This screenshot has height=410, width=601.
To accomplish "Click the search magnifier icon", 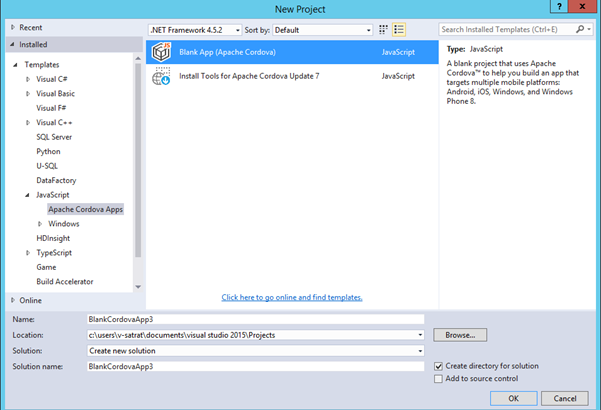I will point(580,29).
